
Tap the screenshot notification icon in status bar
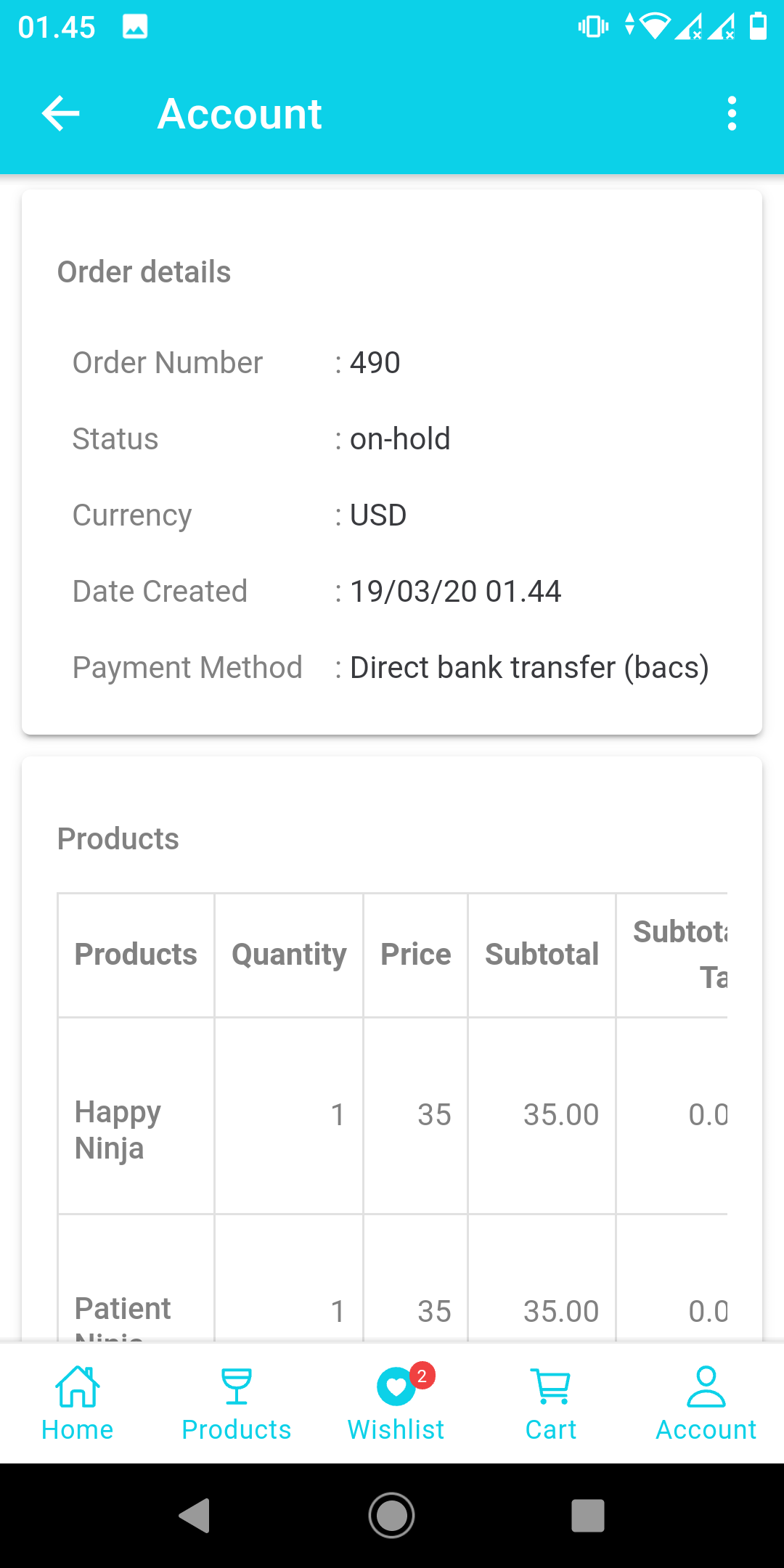(135, 27)
